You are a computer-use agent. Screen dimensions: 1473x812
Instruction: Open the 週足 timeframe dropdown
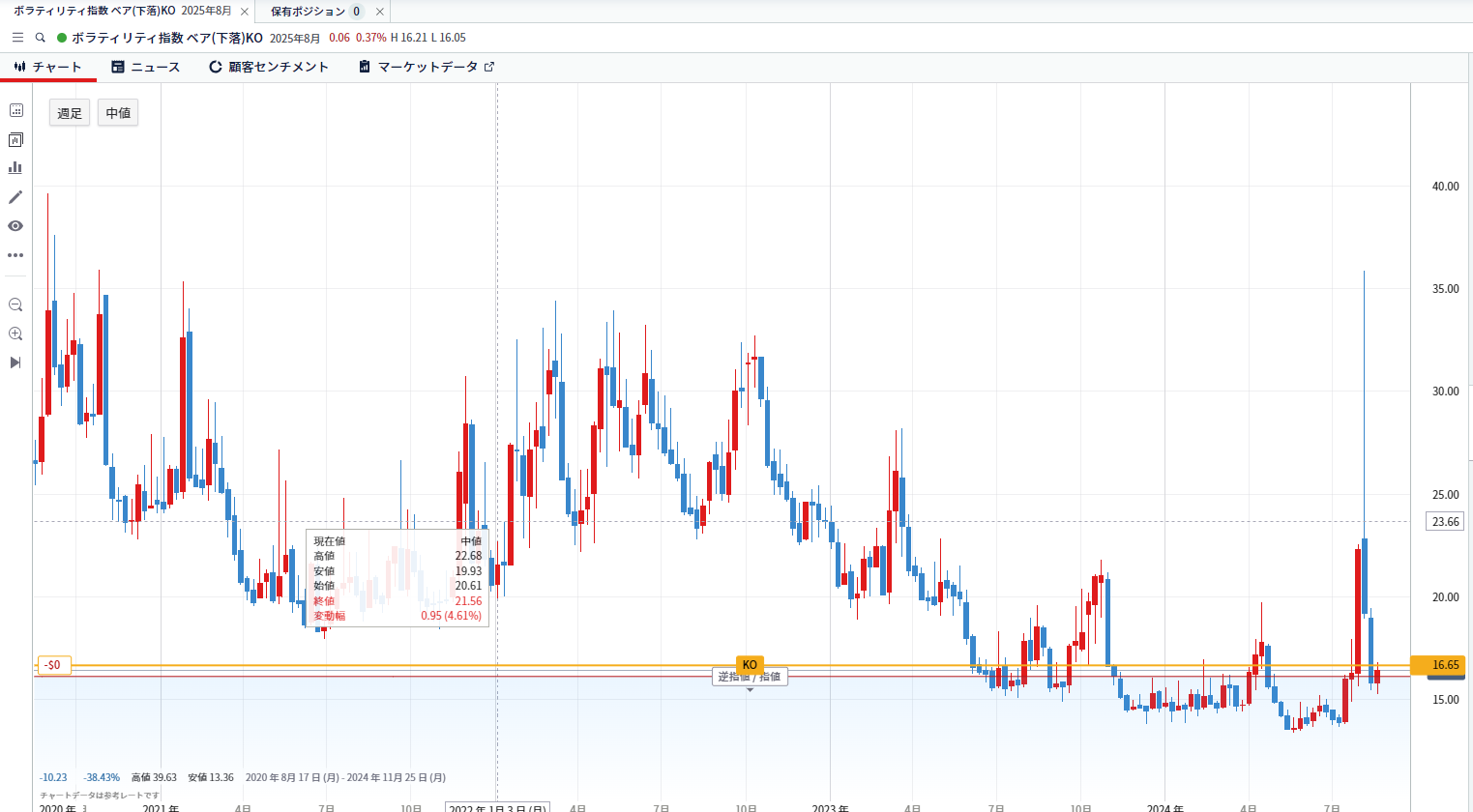click(70, 113)
